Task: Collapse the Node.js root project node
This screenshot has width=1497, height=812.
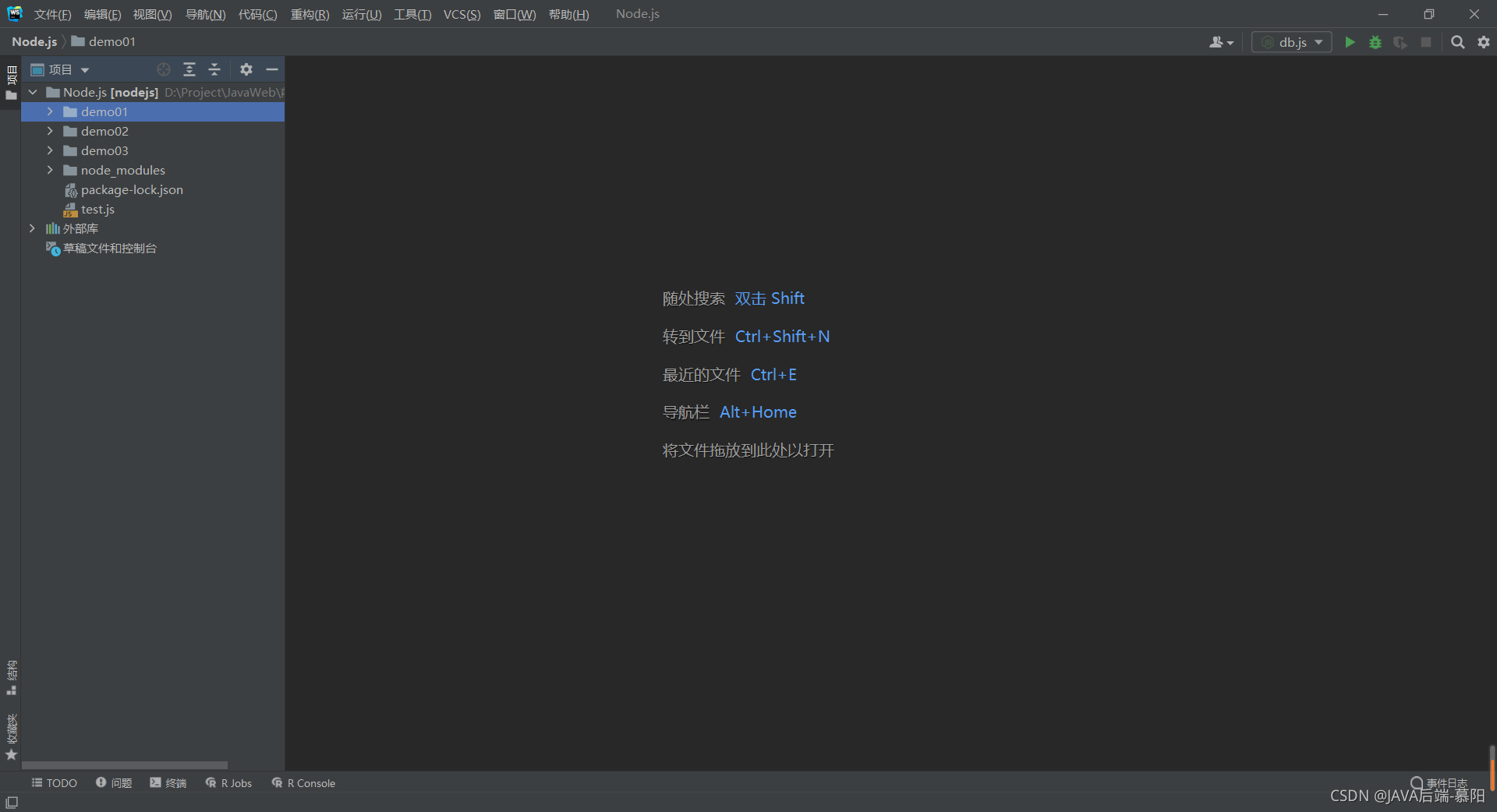Action: 33,92
